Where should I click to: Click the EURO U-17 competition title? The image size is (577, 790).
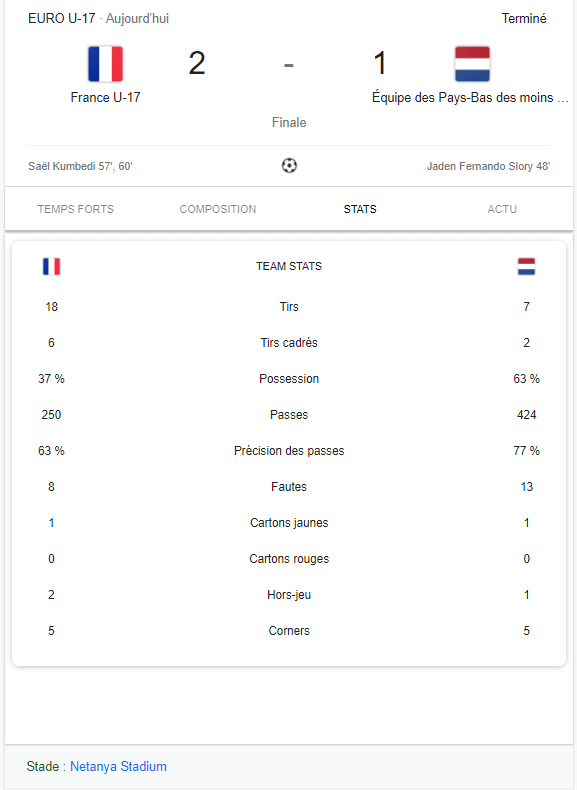(61, 19)
